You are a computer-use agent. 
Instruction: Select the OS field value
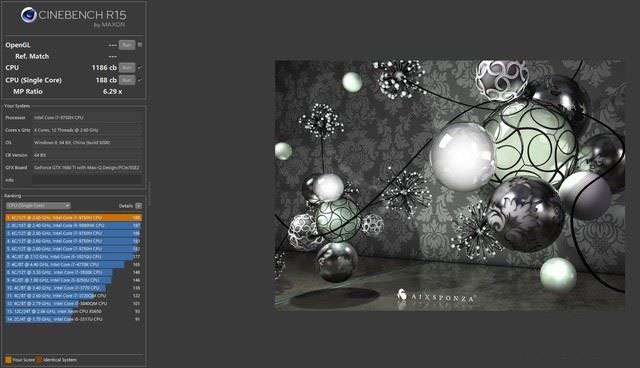87,143
